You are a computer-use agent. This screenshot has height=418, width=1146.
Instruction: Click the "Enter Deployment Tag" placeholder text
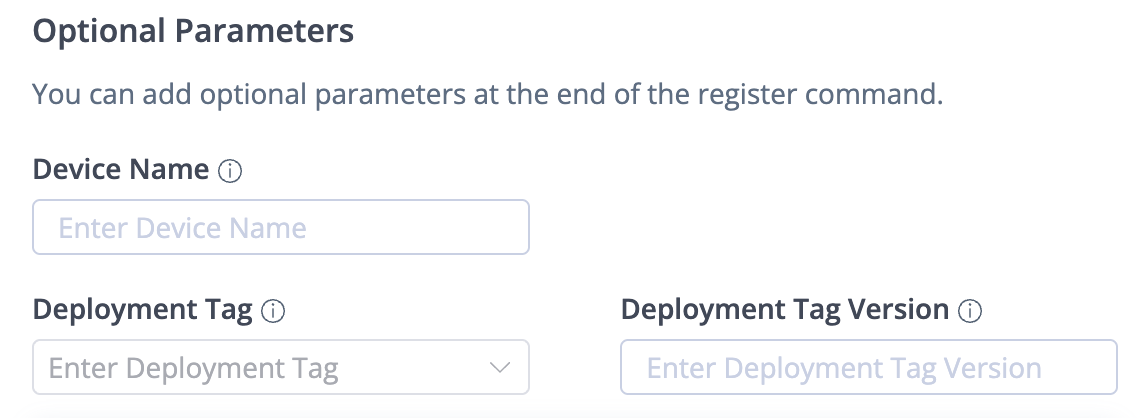click(x=193, y=368)
